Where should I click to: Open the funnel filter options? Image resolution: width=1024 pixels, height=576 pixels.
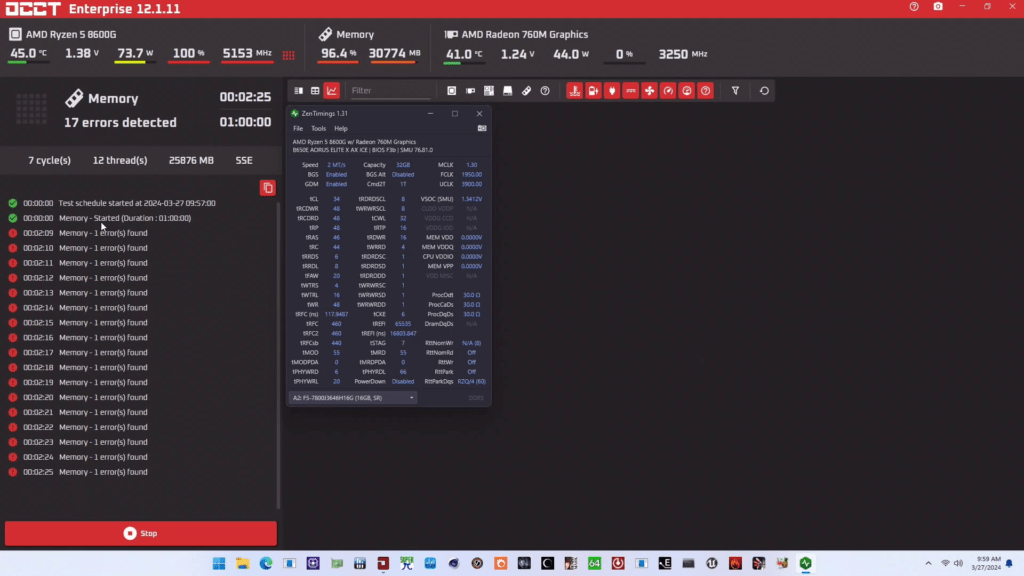coord(735,91)
